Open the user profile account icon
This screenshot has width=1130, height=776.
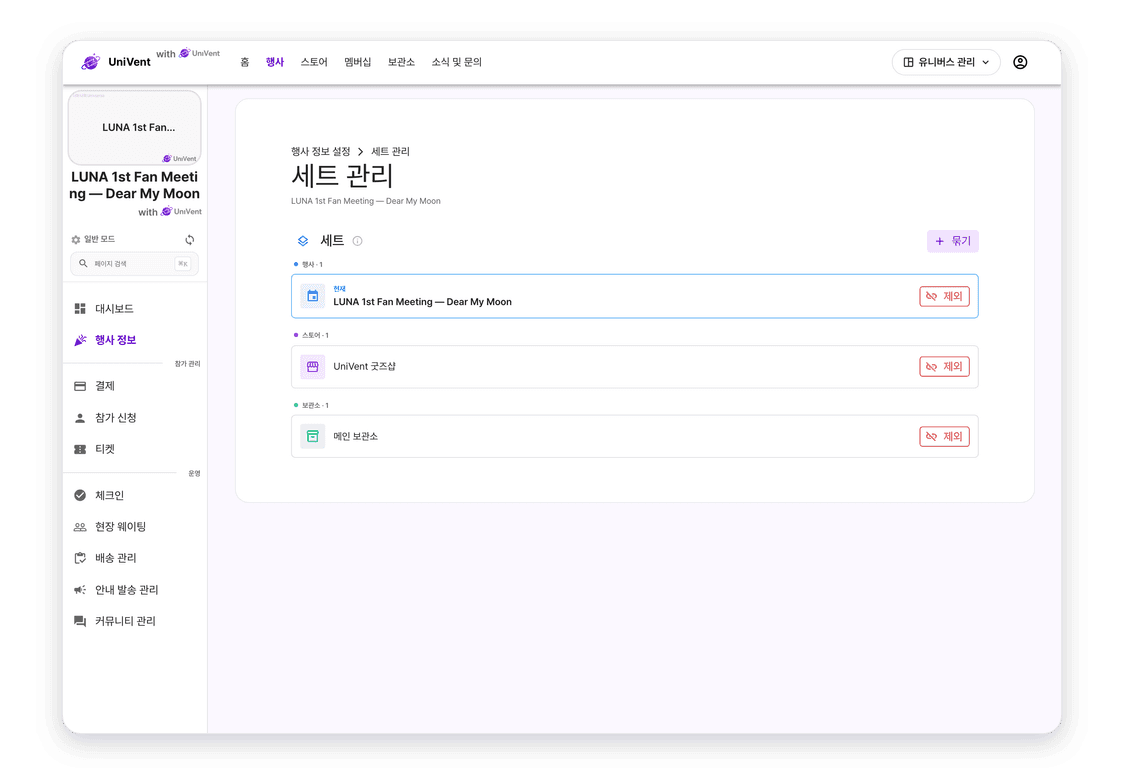point(1020,62)
